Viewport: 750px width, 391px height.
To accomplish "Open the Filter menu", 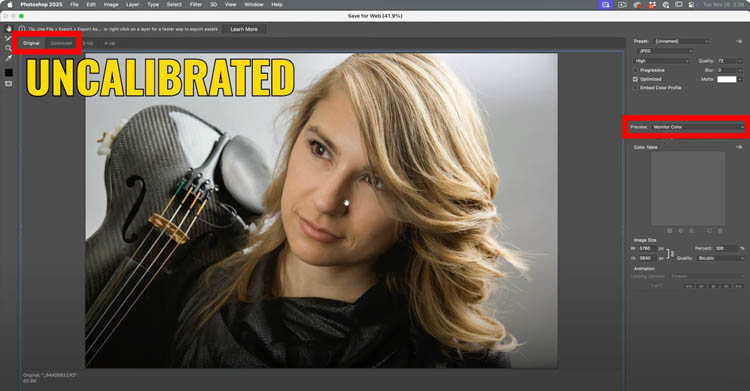I will tap(196, 4).
